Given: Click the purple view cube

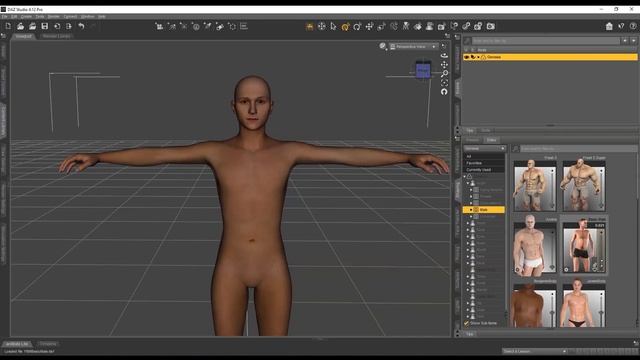Looking at the screenshot, I should (423, 70).
